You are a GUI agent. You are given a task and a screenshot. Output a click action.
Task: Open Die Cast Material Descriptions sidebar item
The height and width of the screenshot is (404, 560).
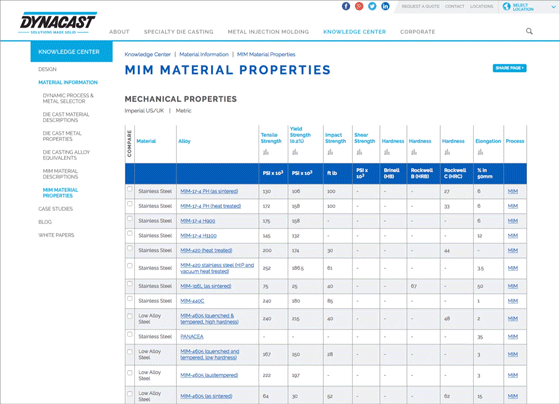(x=66, y=117)
